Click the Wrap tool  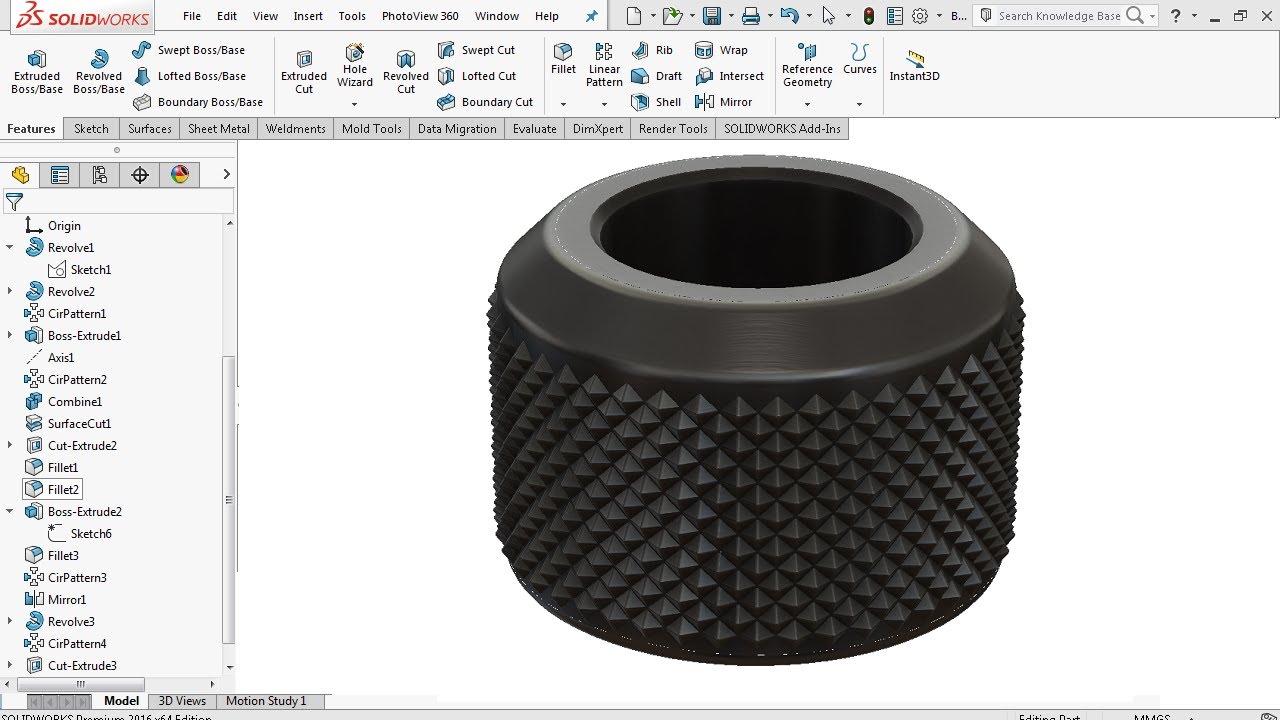pyautogui.click(x=721, y=50)
